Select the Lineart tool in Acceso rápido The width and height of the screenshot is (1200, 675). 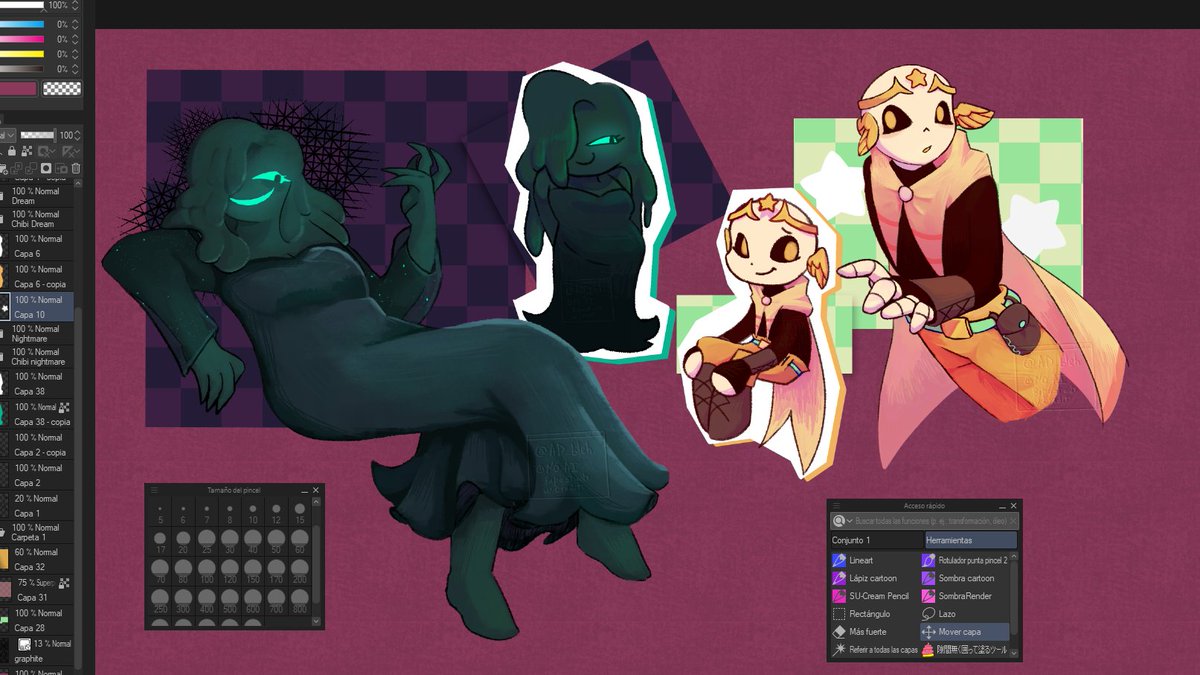pyautogui.click(x=873, y=561)
